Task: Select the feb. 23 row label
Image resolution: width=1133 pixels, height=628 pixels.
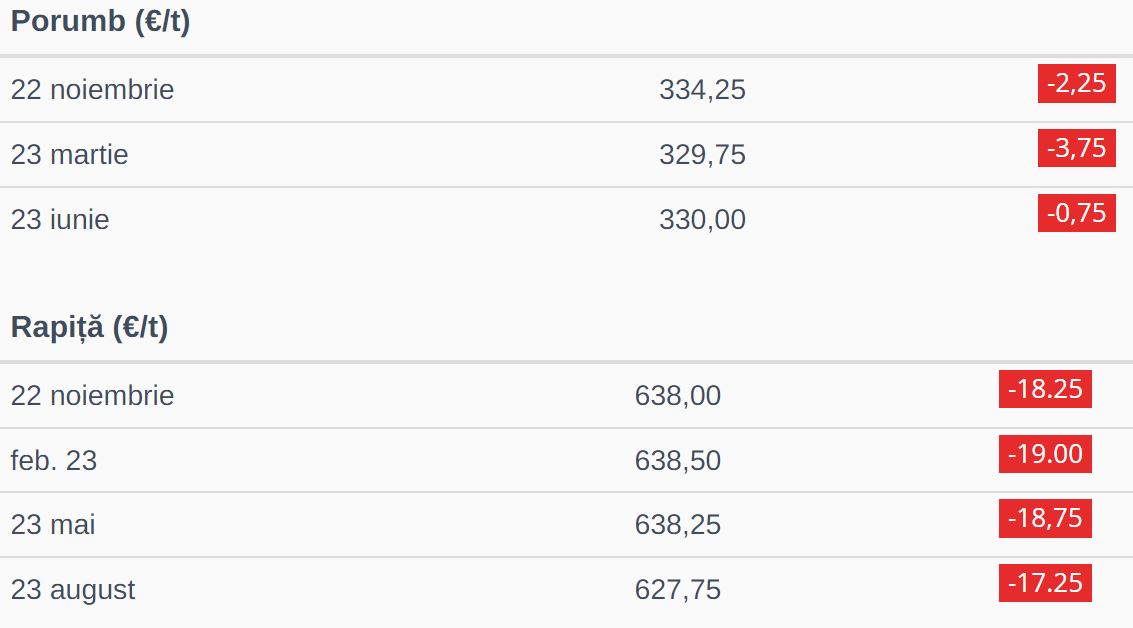Action: (x=54, y=461)
